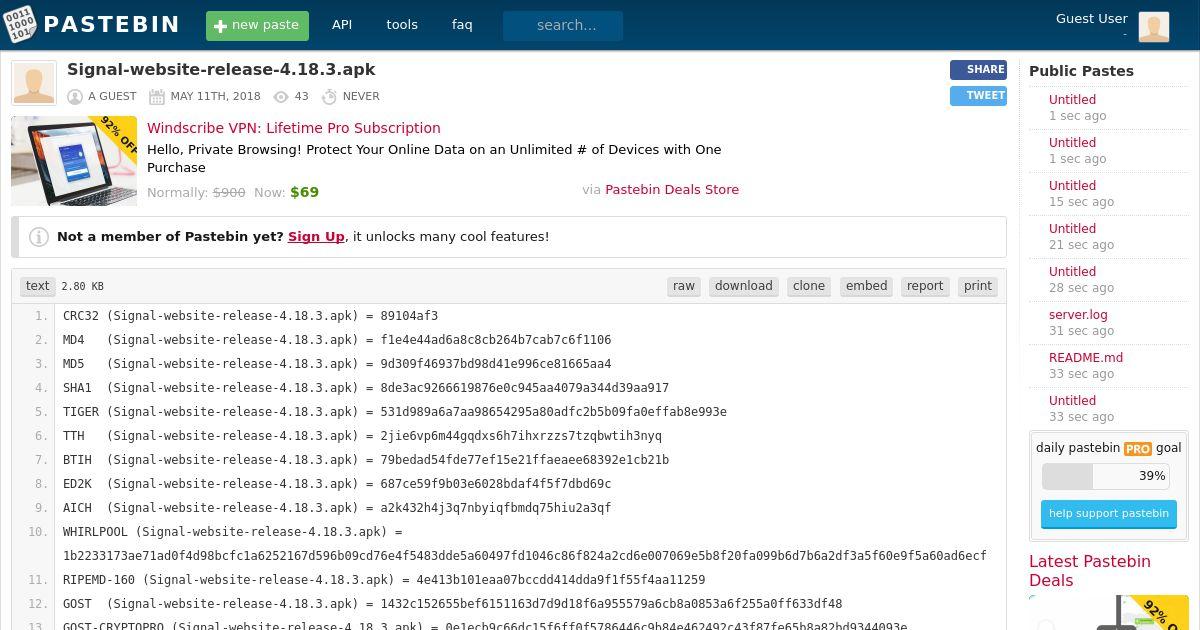Click the guest author person icon
1200x630 pixels.
click(75, 97)
